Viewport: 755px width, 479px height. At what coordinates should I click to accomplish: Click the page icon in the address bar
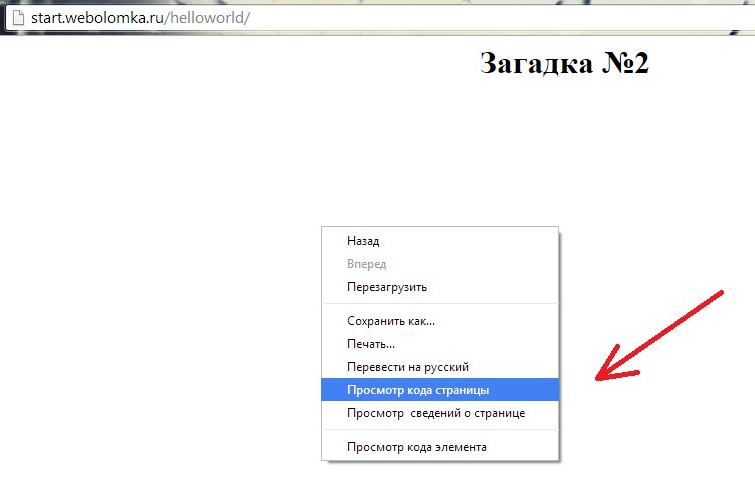pyautogui.click(x=18, y=18)
